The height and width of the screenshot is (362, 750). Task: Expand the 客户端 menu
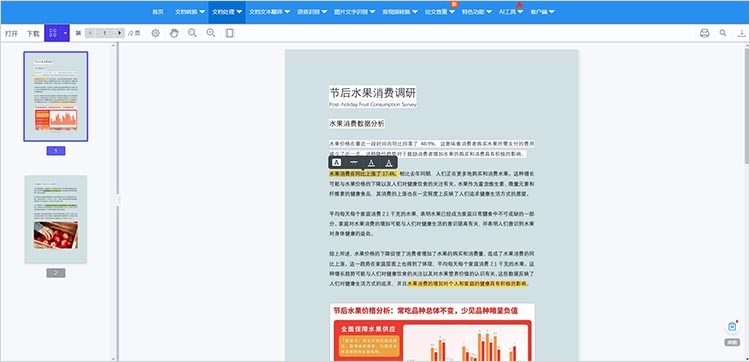[542, 11]
